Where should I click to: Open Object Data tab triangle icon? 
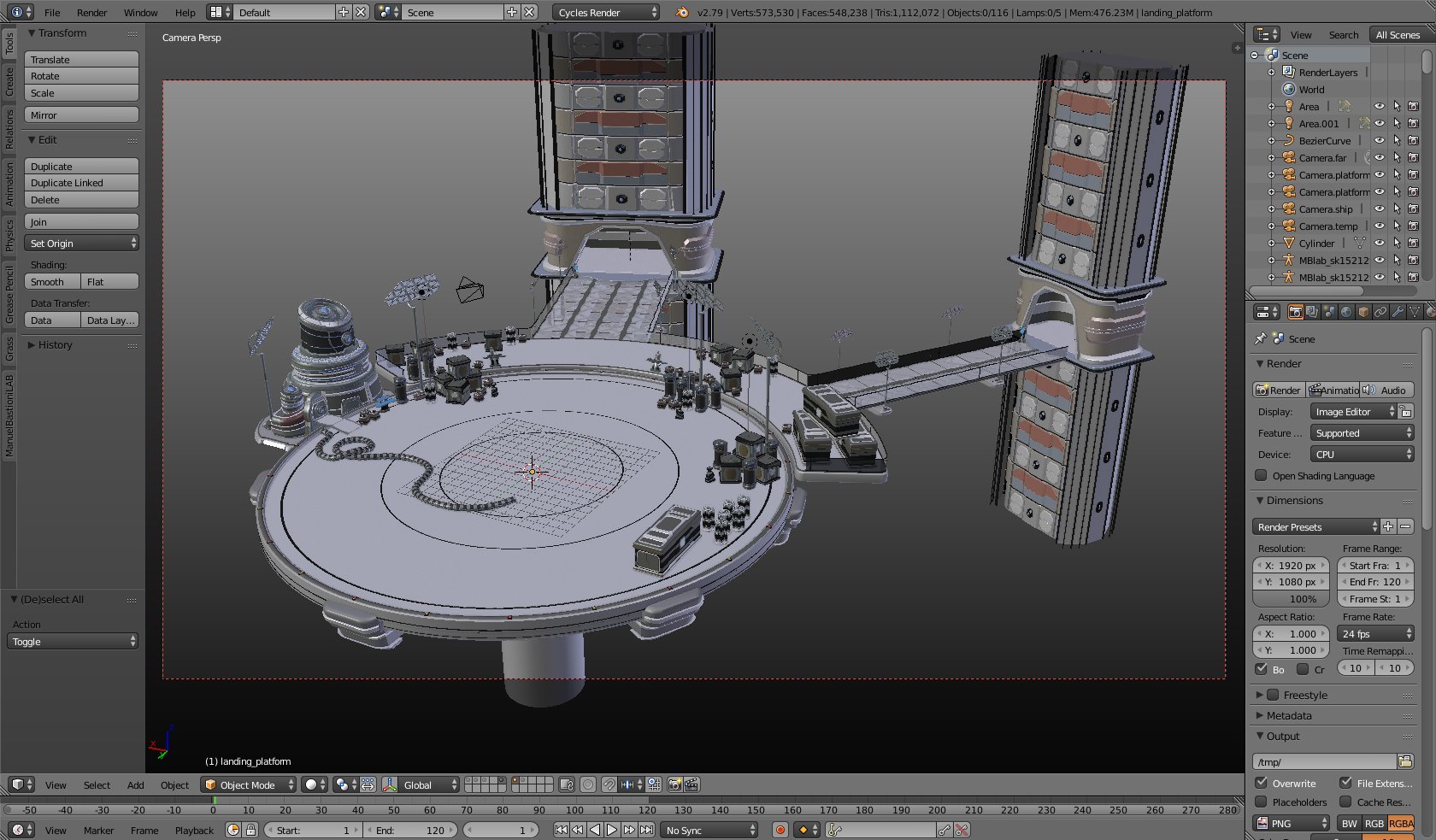[1415, 312]
